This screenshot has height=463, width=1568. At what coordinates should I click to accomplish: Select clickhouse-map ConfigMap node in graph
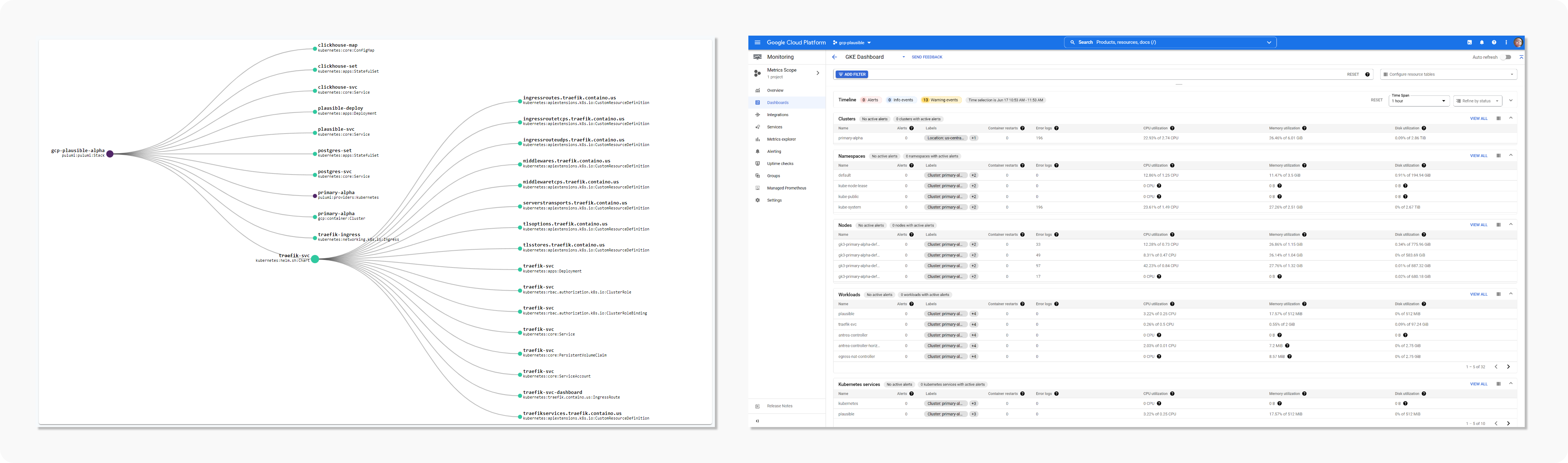[315, 49]
